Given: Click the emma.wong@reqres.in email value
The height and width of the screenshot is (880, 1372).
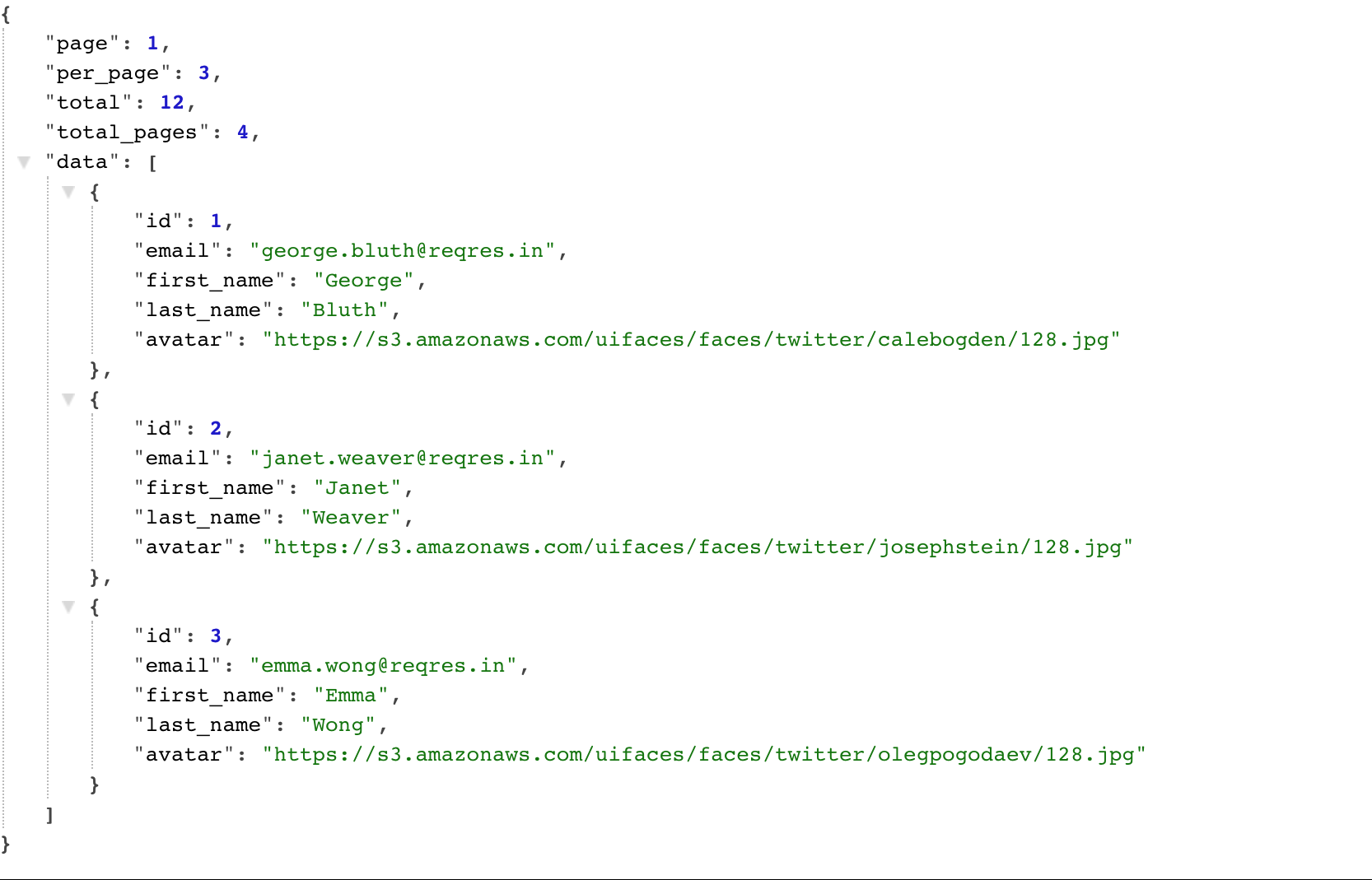Looking at the screenshot, I should [x=384, y=666].
